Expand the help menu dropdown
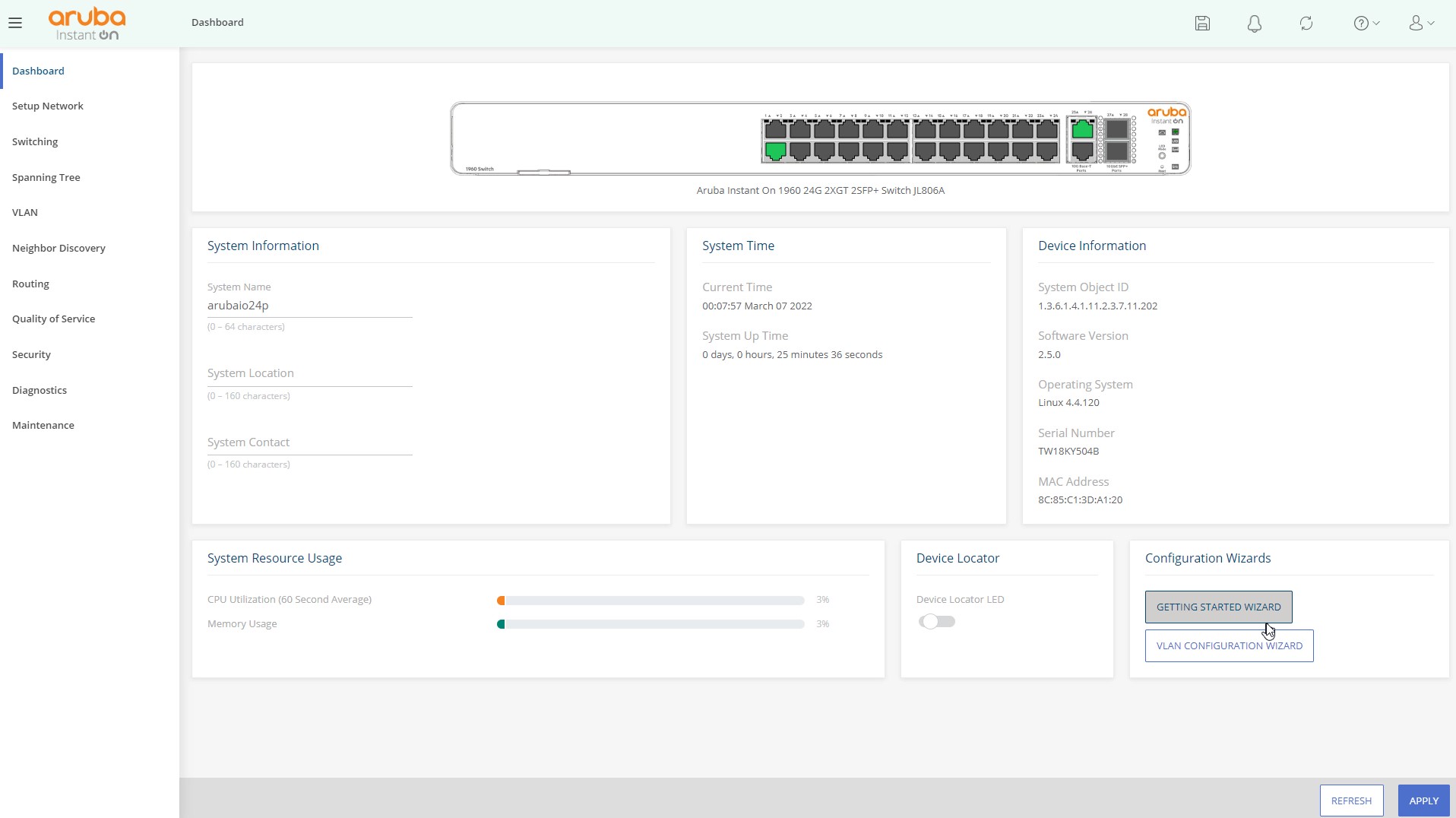 (x=1366, y=24)
